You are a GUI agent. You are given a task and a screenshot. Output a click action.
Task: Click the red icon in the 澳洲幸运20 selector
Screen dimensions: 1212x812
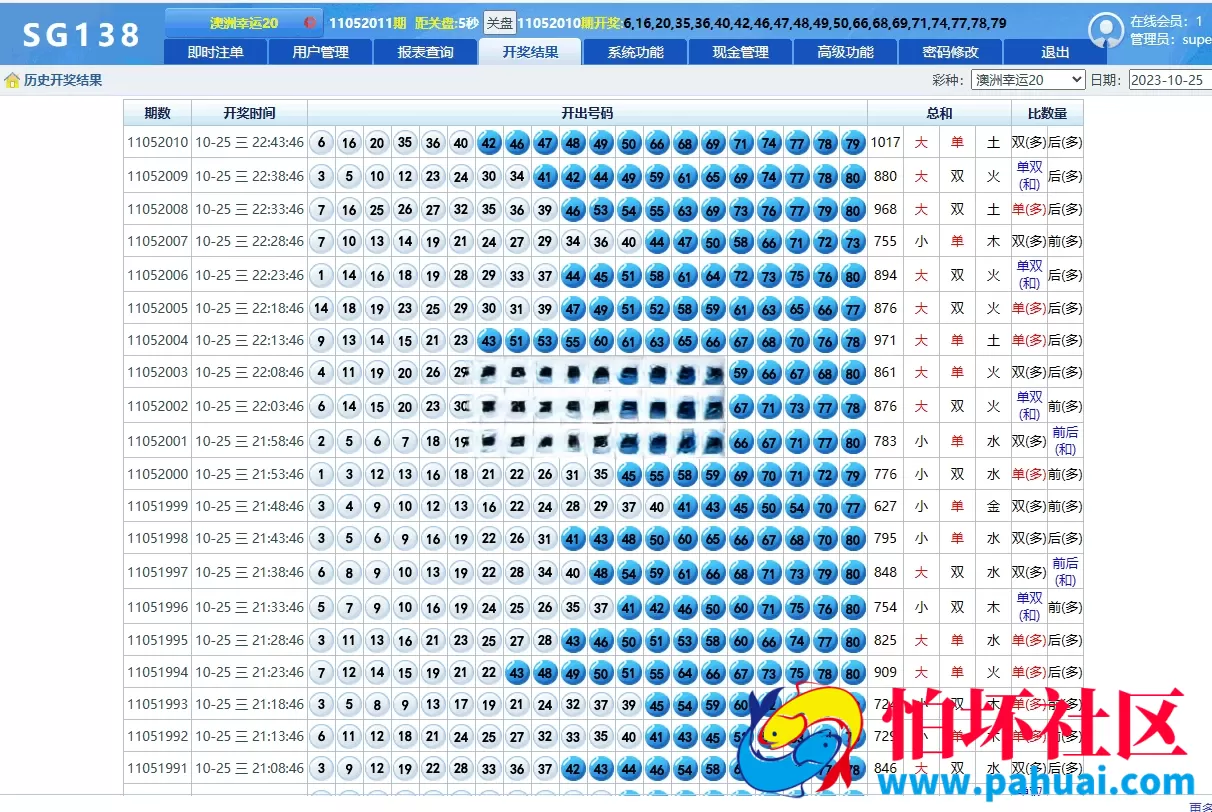(309, 22)
